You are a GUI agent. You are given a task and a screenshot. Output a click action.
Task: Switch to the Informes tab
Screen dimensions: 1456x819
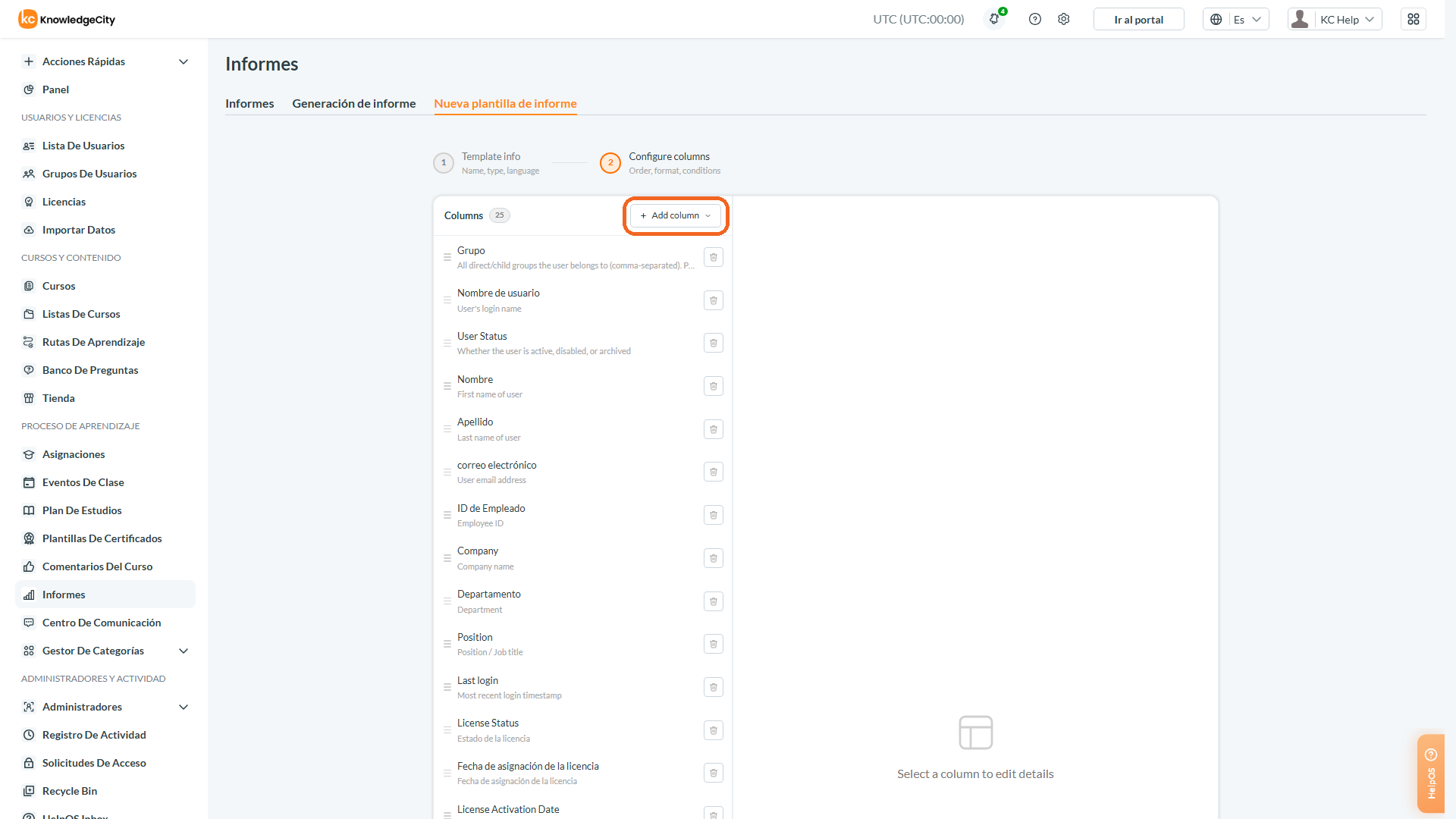[x=249, y=103]
